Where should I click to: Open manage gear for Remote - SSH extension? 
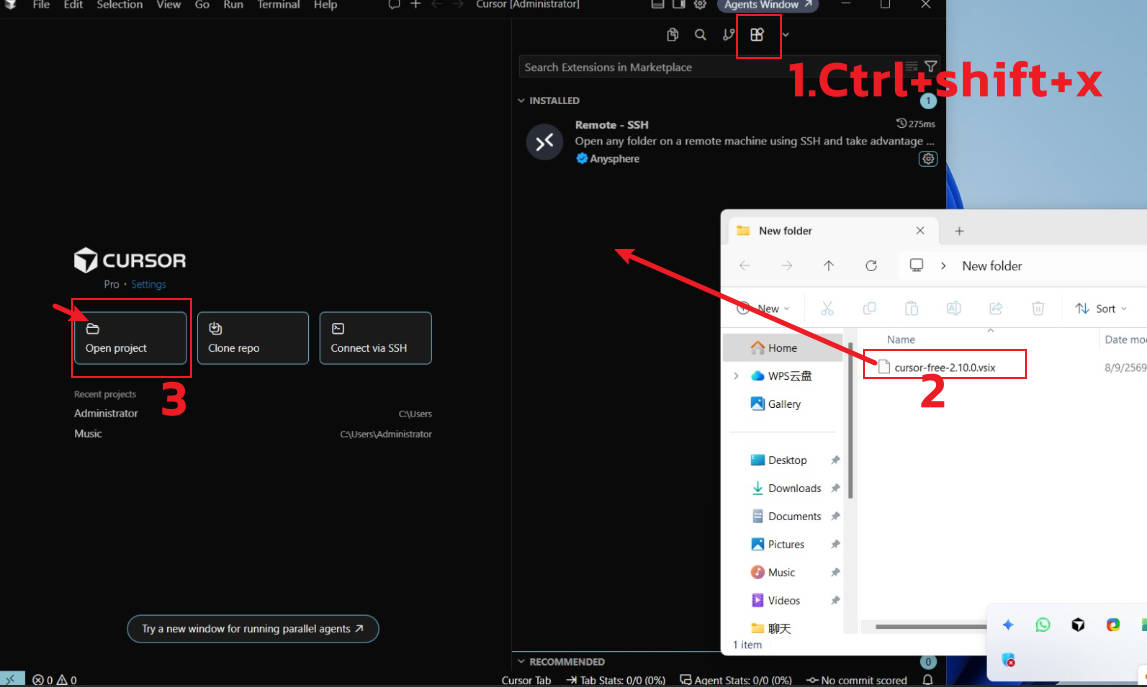928,158
